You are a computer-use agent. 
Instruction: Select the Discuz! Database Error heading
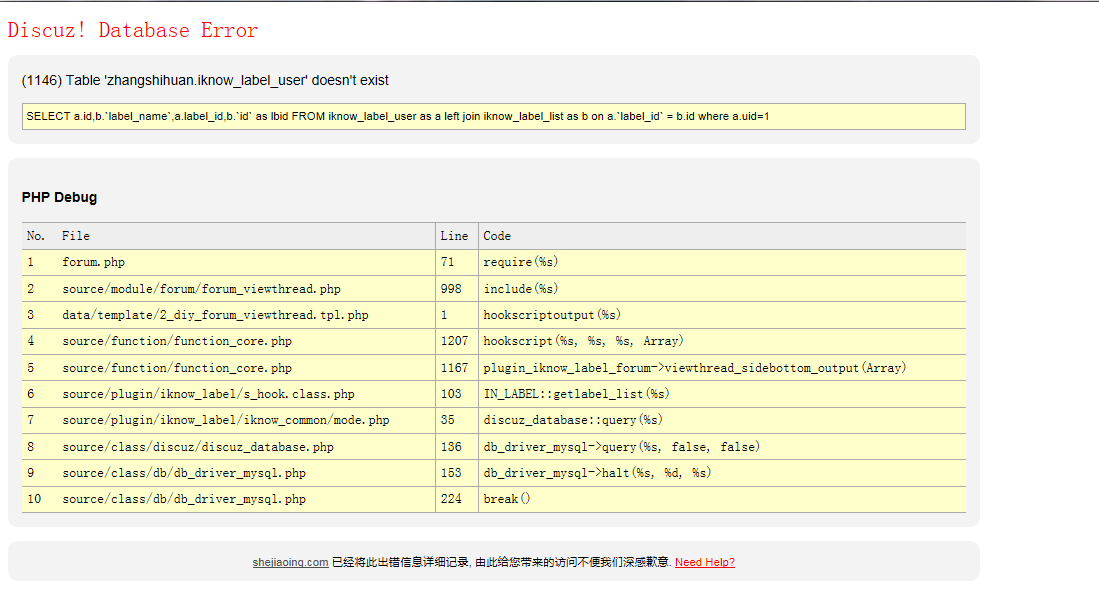(132, 30)
